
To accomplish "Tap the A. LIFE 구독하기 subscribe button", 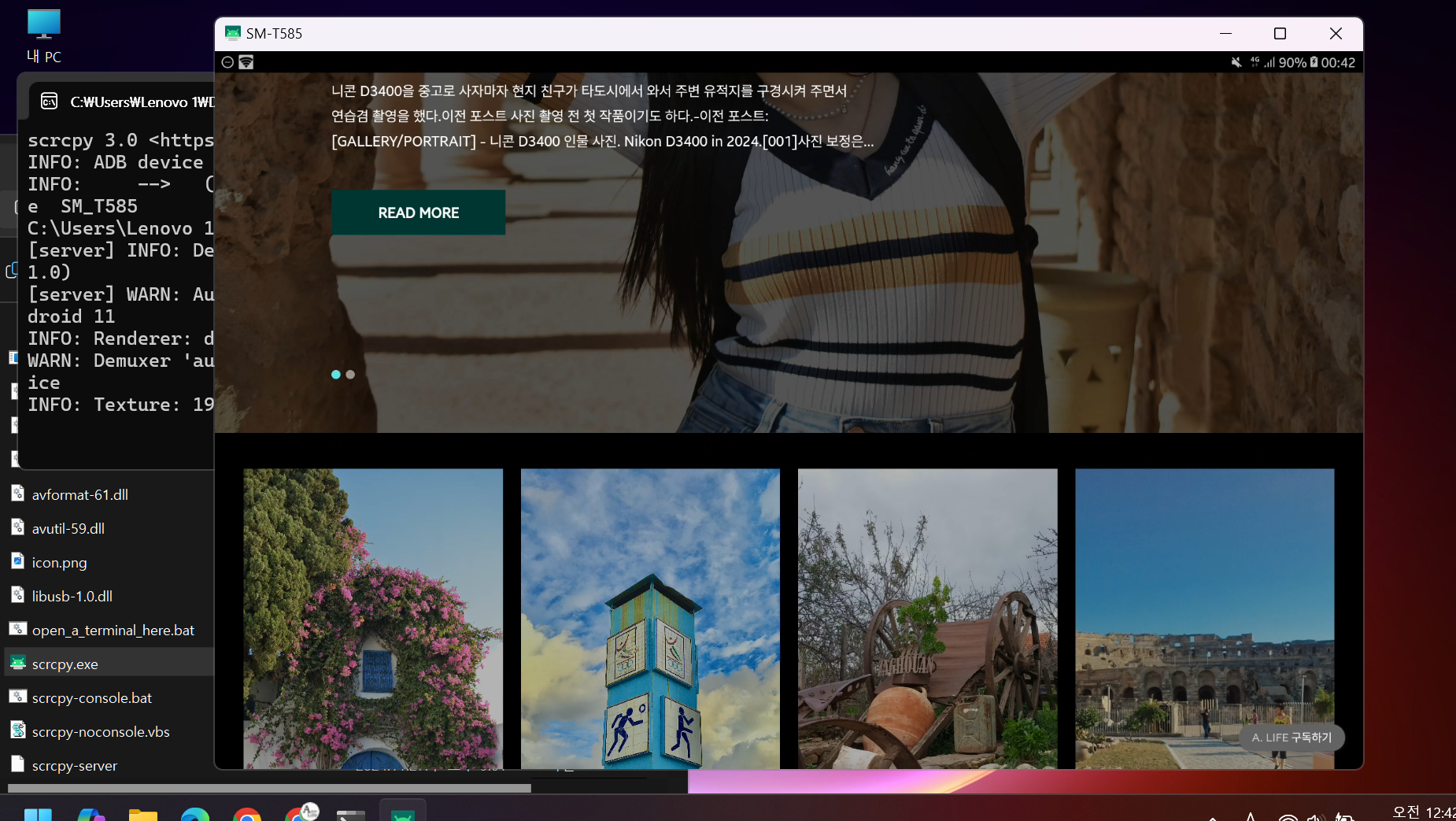I will (1291, 738).
